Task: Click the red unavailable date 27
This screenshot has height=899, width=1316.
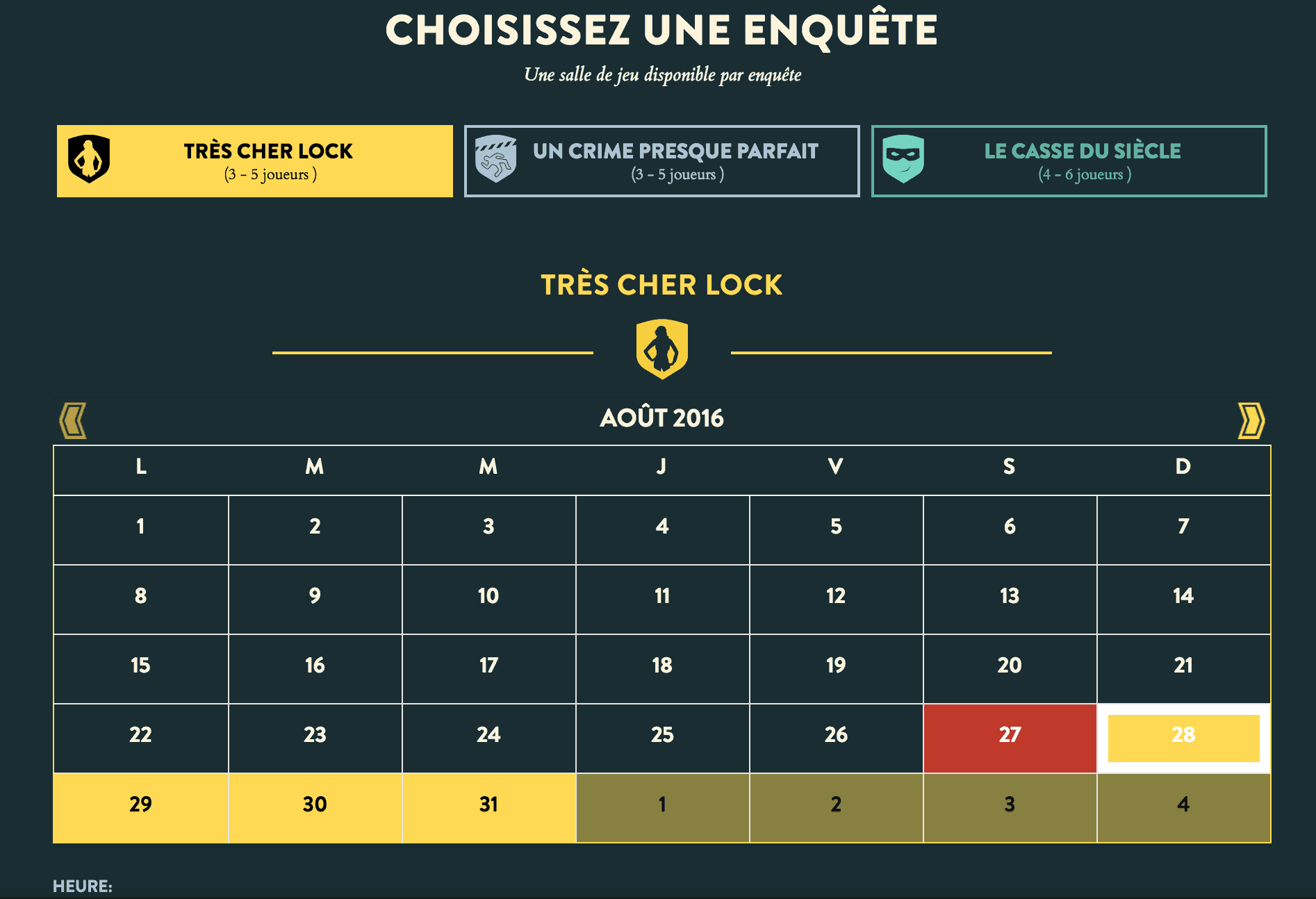Action: point(1010,738)
